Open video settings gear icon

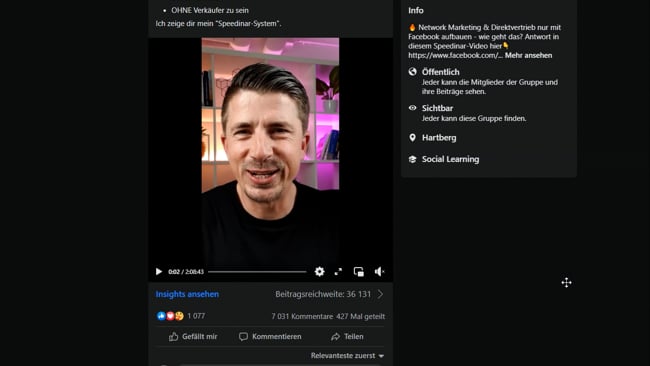coord(319,271)
